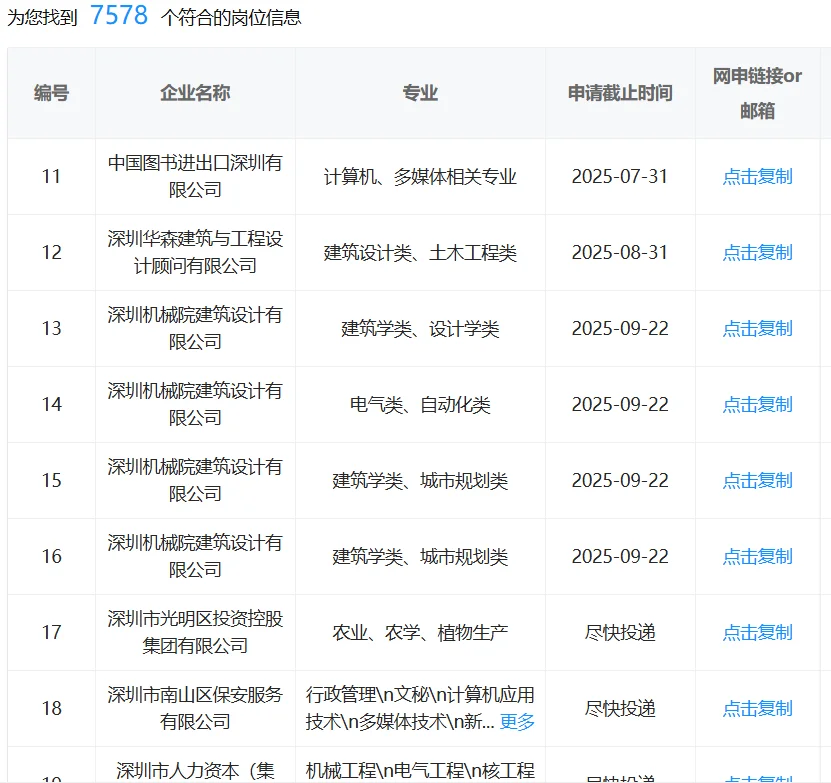Click the 专业 column header
This screenshot has height=783, width=831.
pos(420,93)
